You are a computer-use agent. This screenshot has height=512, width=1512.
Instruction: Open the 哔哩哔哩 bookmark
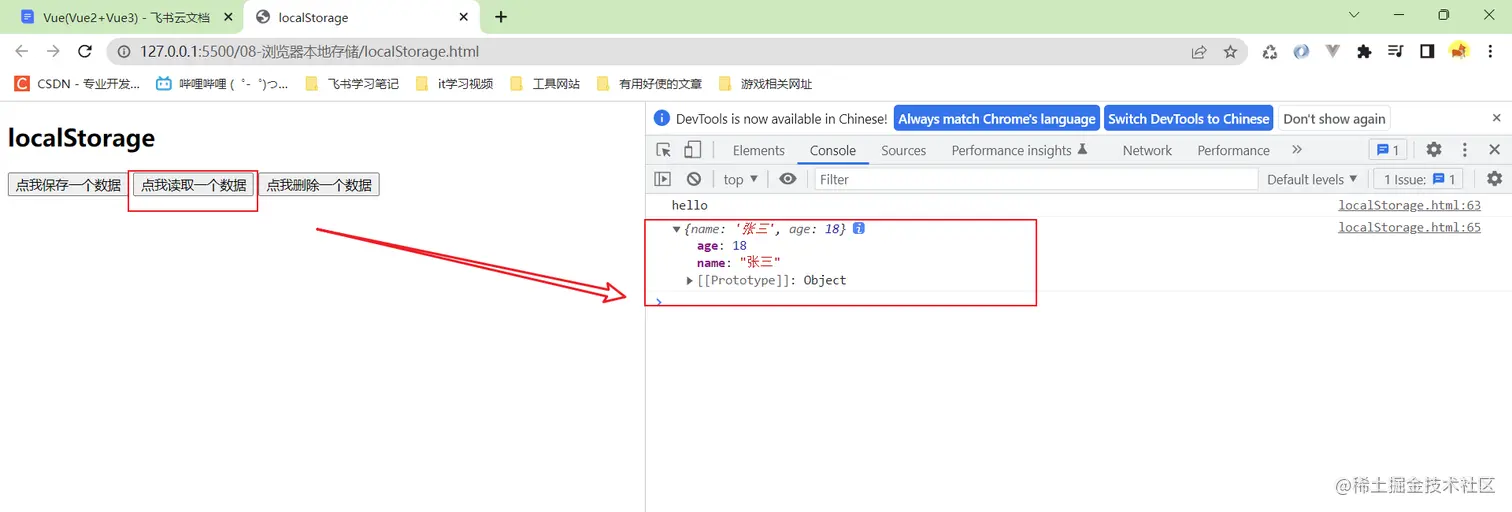coord(222,84)
